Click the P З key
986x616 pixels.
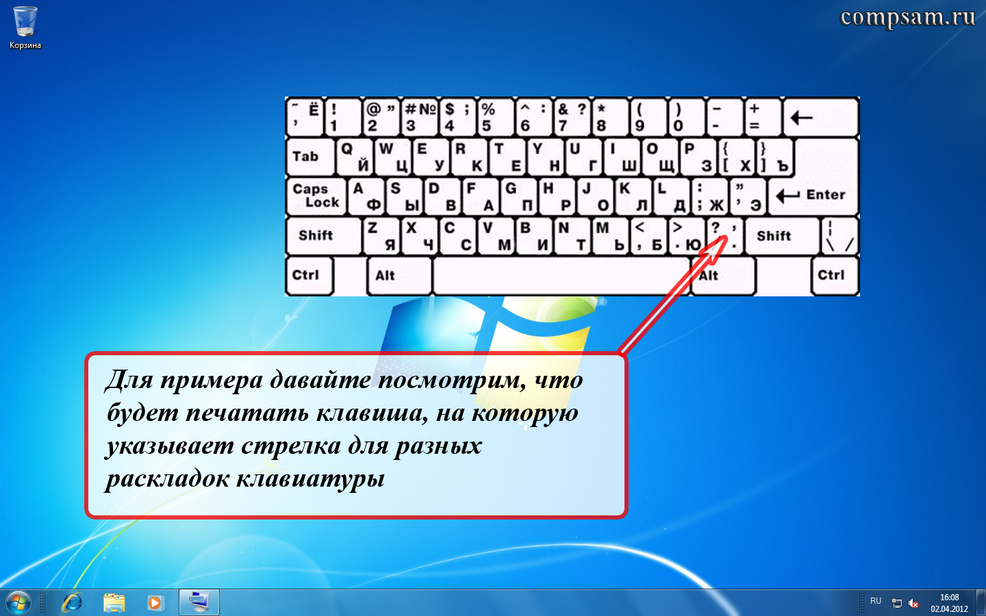698,157
